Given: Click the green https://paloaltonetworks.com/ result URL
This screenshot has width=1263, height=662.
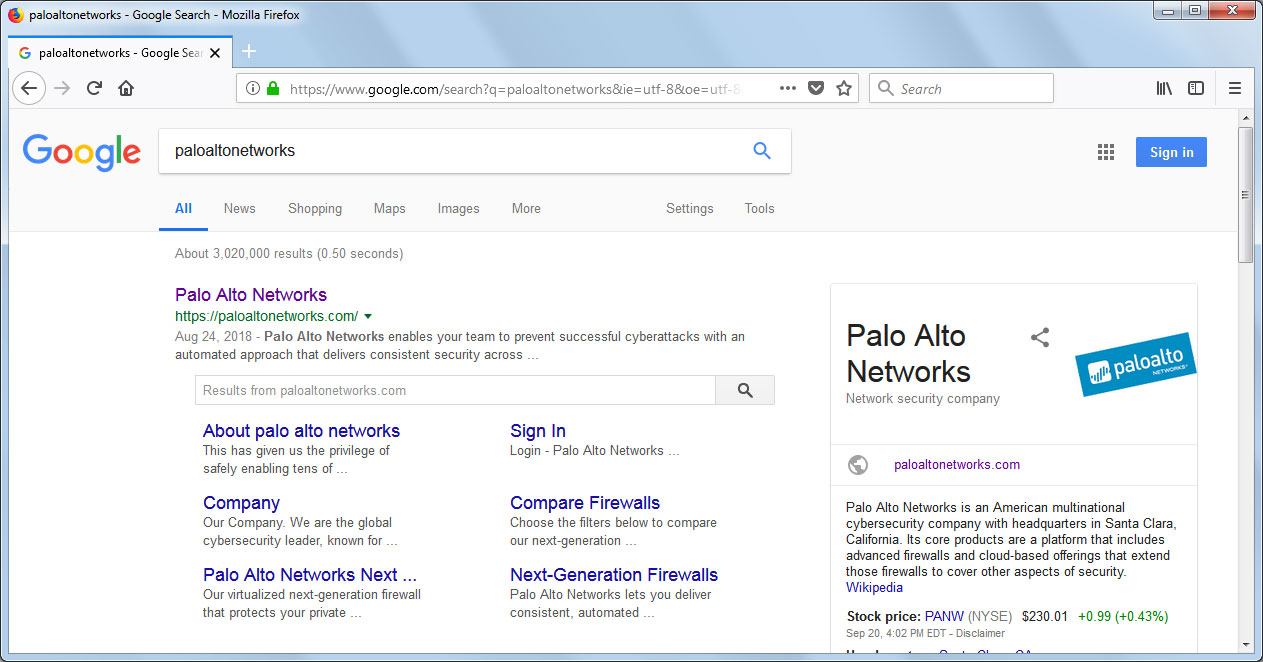Looking at the screenshot, I should click(266, 316).
